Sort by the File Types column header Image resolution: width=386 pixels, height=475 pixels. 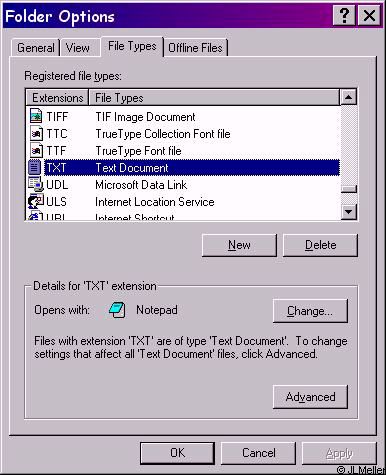click(x=214, y=98)
